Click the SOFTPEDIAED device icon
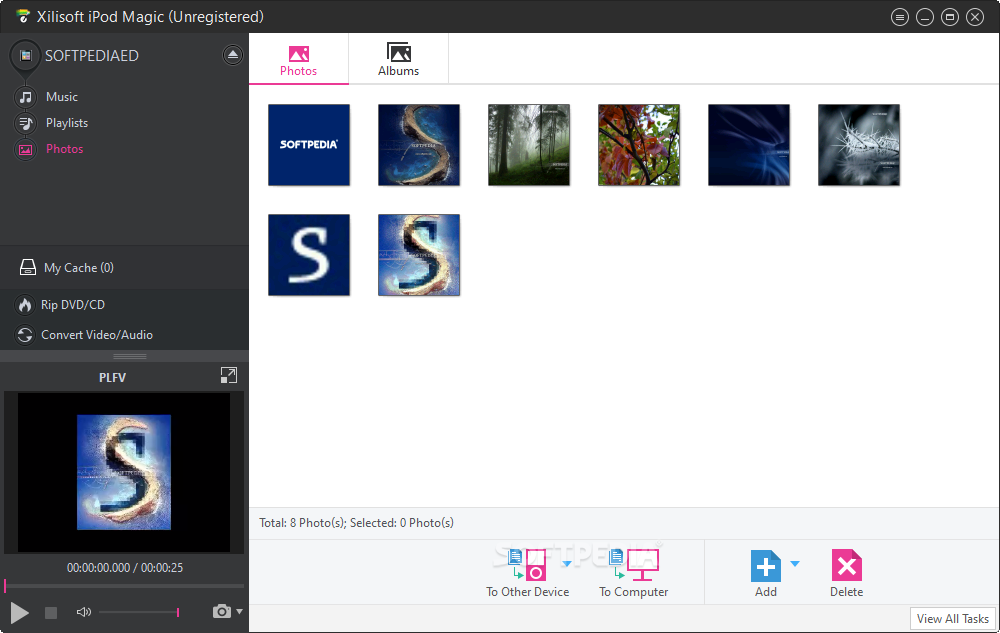Screen dimensions: 1000x633 (26, 55)
